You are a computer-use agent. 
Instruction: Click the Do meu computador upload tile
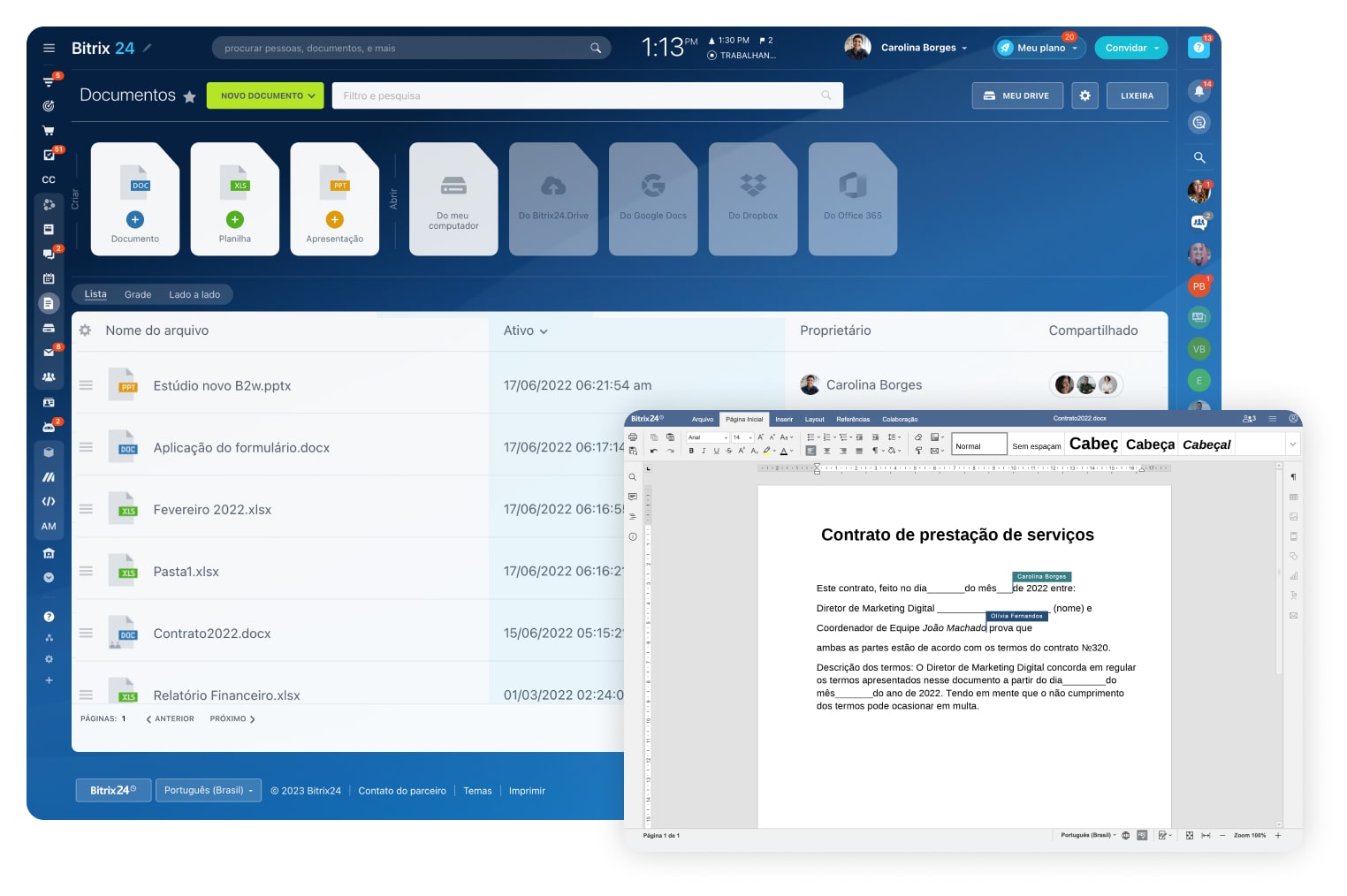click(453, 200)
